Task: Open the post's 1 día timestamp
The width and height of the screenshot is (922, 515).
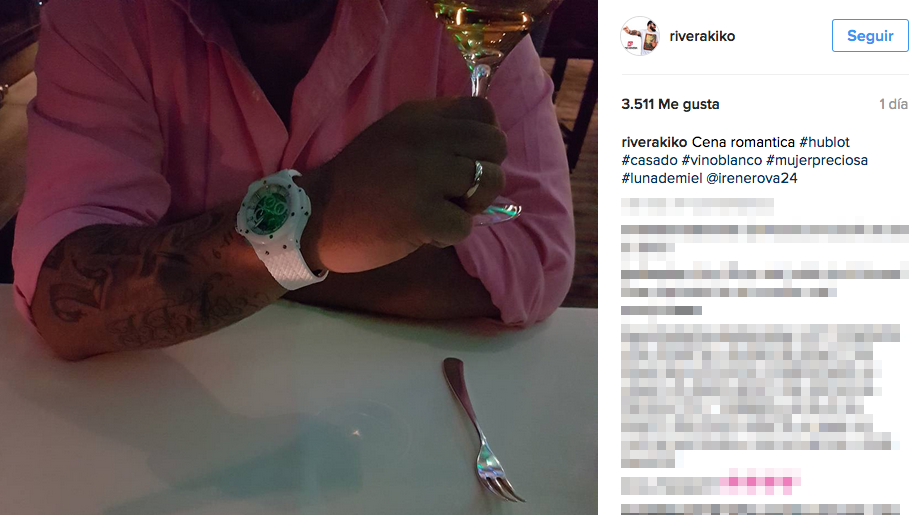Action: [x=893, y=104]
